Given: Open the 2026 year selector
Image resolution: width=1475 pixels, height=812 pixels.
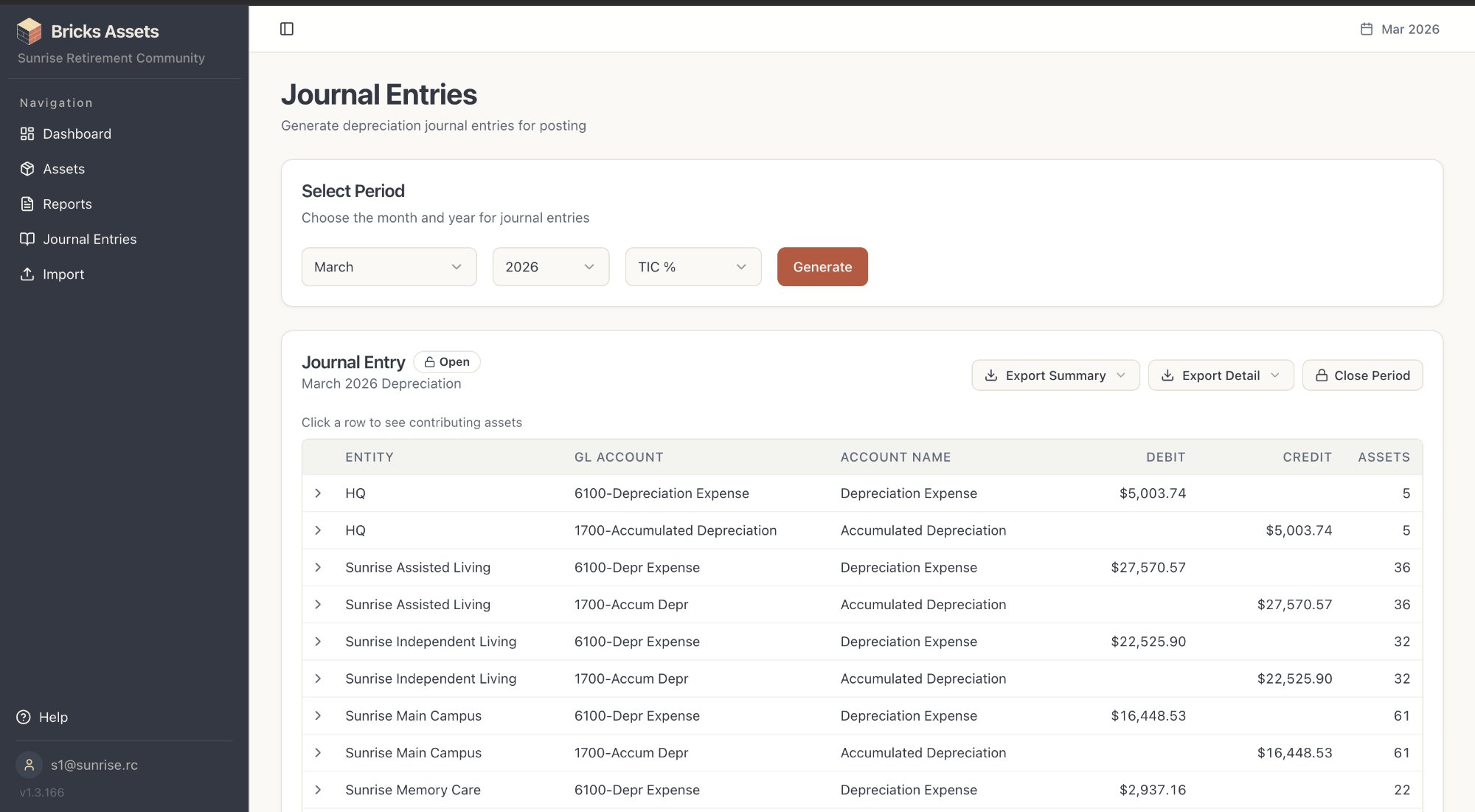Looking at the screenshot, I should pyautogui.click(x=550, y=266).
